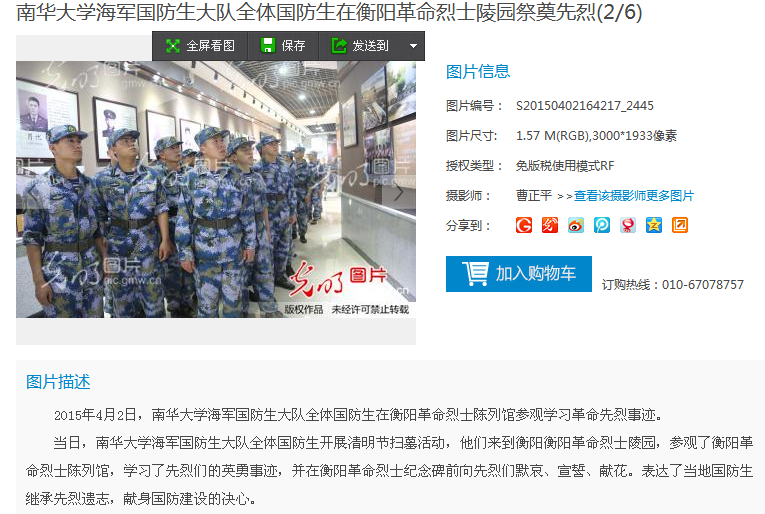Open the orange more-share options icon
This screenshot has width=765, height=514.
pyautogui.click(x=680, y=225)
